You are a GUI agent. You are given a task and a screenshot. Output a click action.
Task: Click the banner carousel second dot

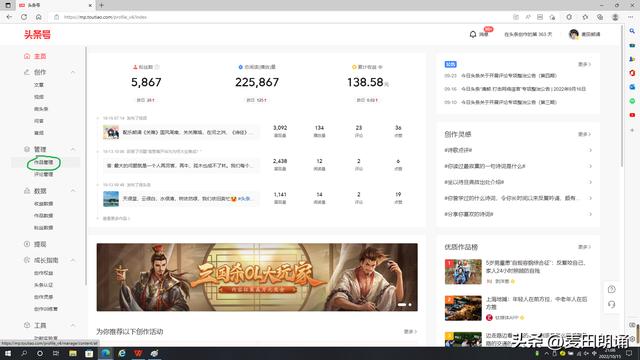(410, 304)
